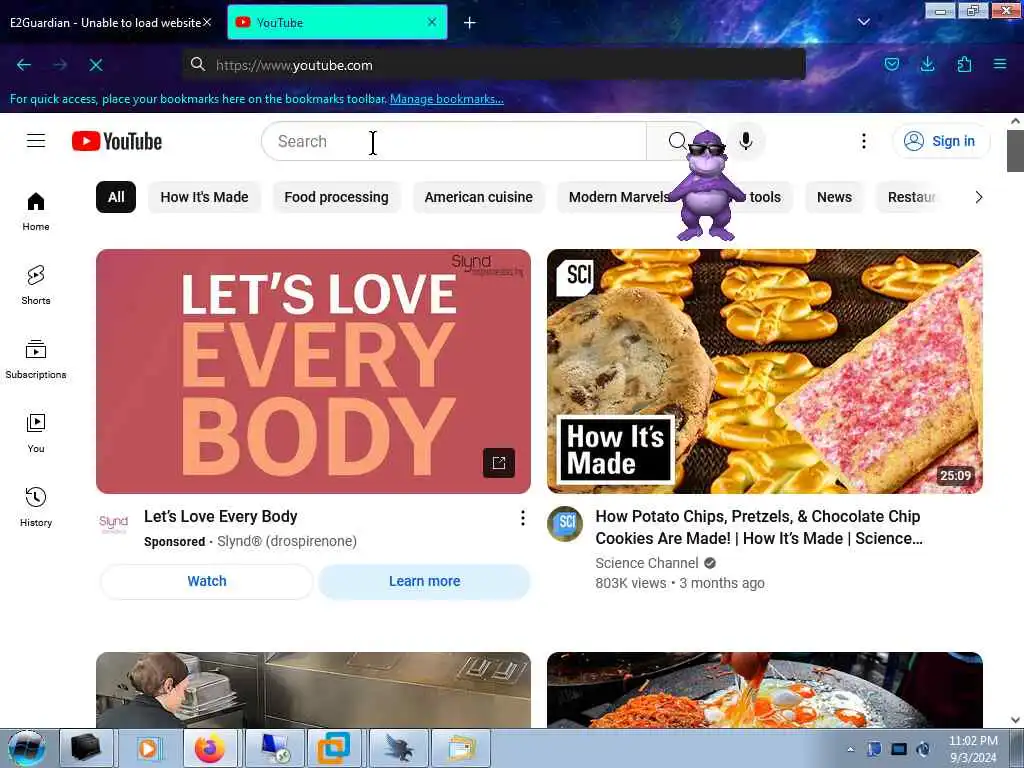
Task: Open the kitchen worker video thumbnail
Action: (313, 690)
